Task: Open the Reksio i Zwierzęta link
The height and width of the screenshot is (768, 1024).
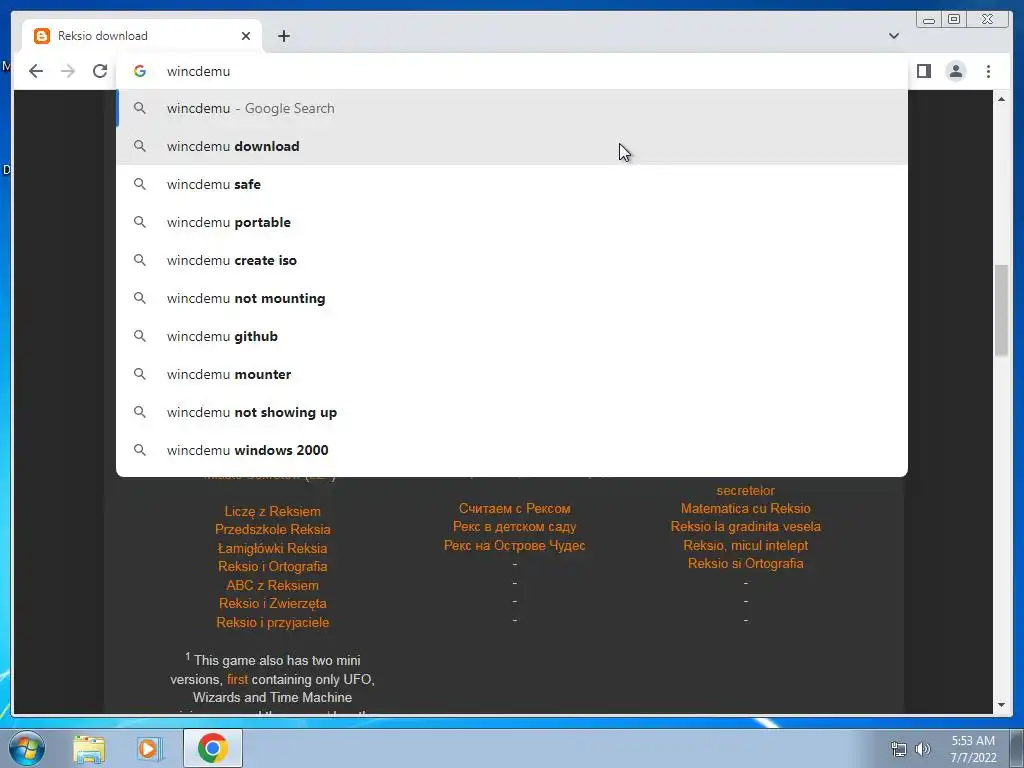Action: 272,604
